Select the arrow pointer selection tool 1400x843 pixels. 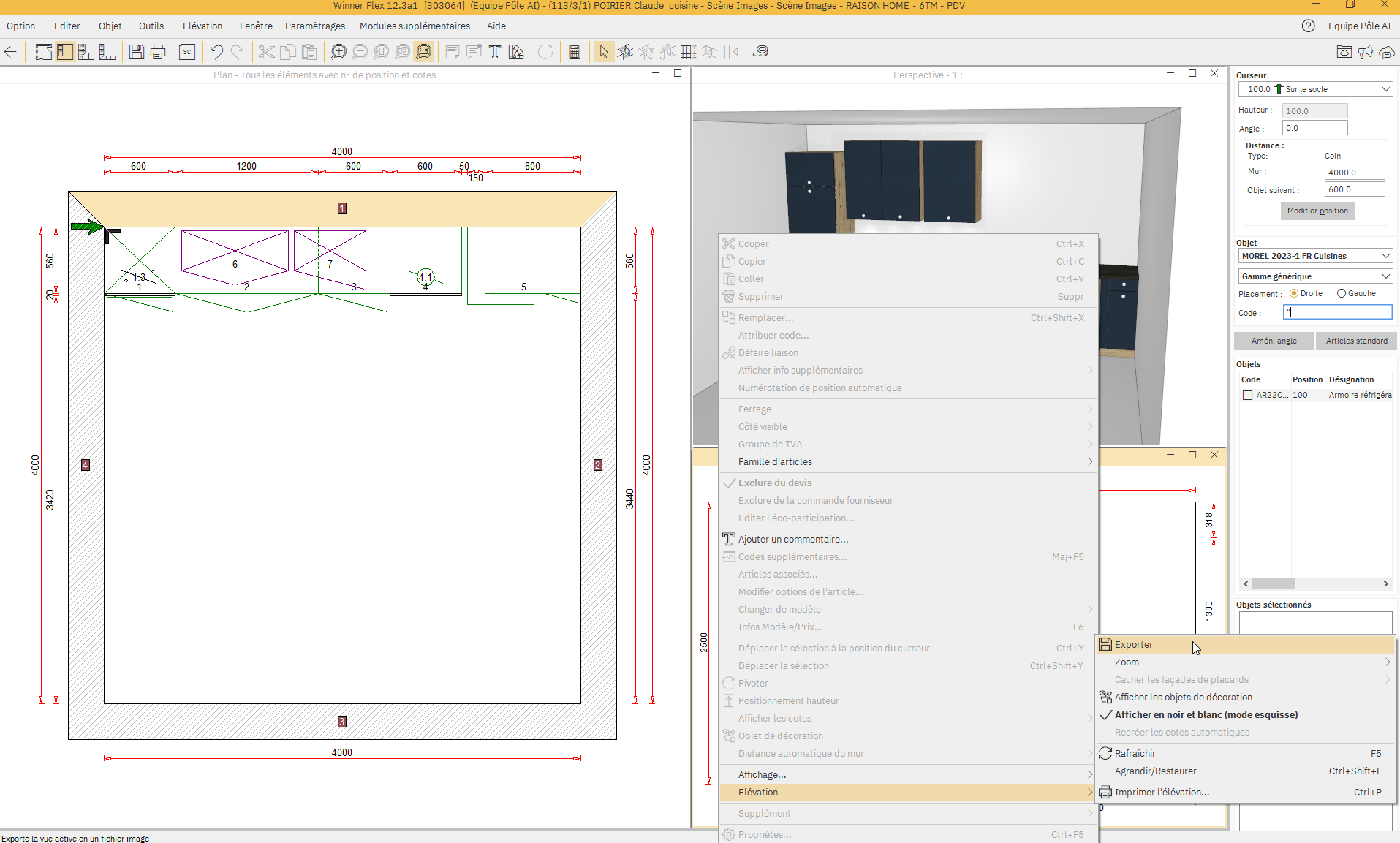pyautogui.click(x=603, y=52)
